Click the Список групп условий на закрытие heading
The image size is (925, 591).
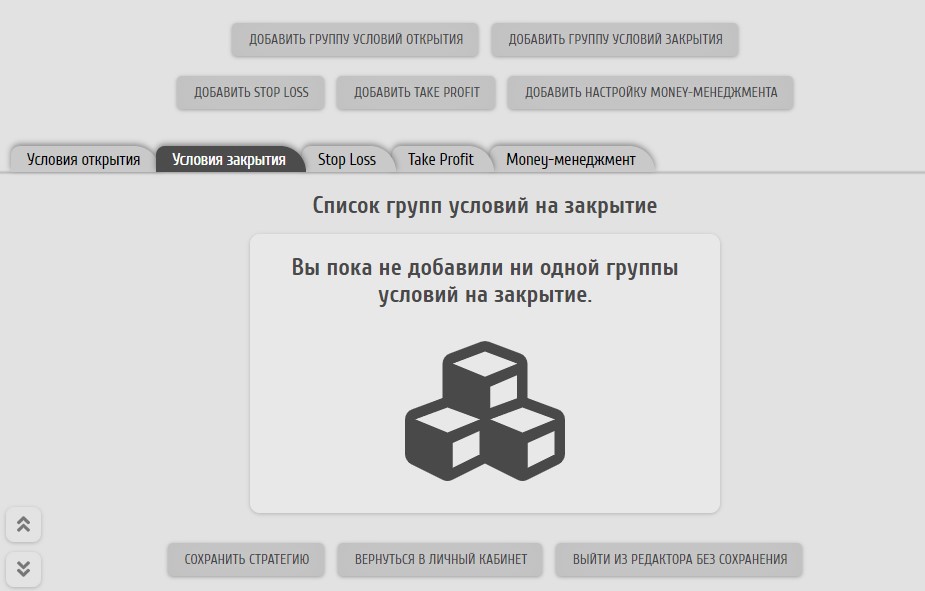click(484, 206)
